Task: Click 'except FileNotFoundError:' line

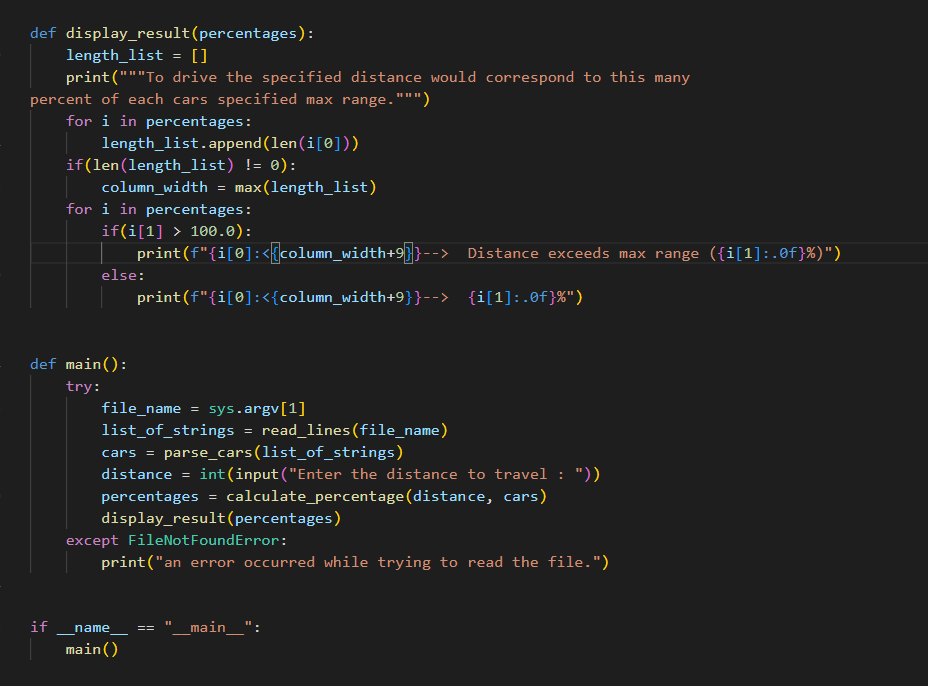Action: coord(176,540)
